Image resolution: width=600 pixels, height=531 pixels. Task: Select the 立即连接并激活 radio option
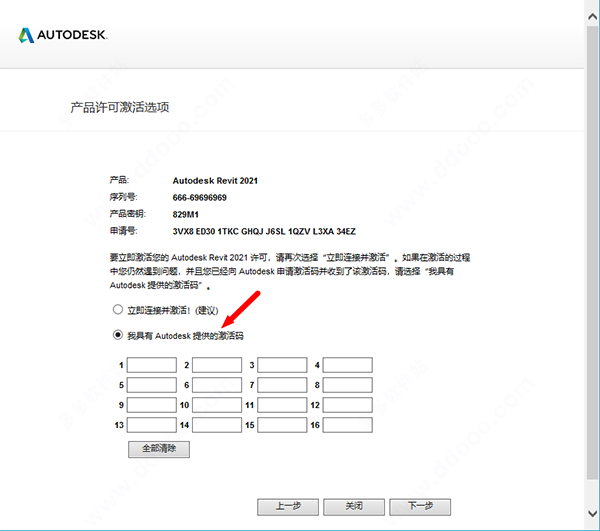point(118,310)
